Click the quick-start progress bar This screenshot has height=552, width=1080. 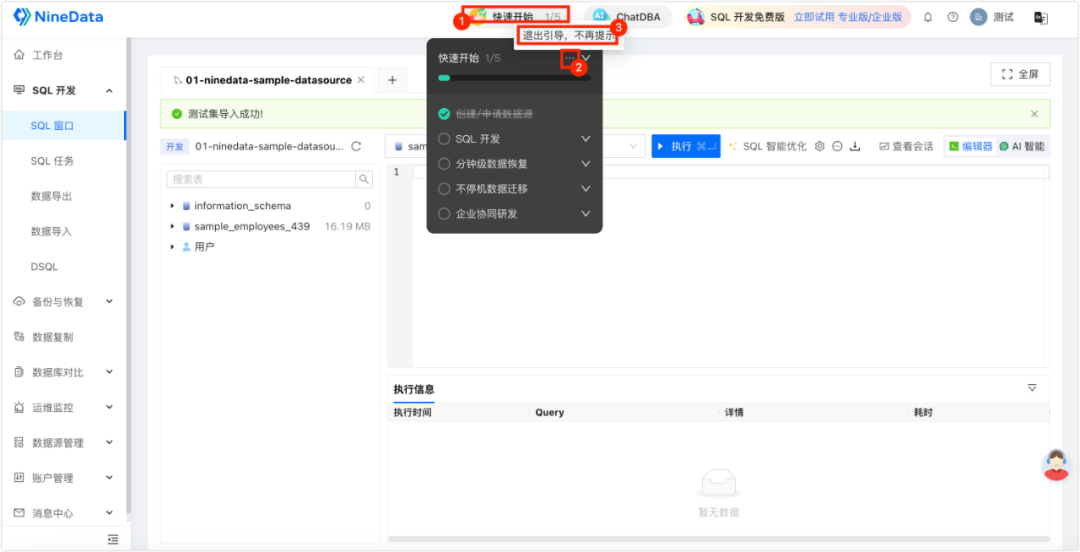coord(514,78)
